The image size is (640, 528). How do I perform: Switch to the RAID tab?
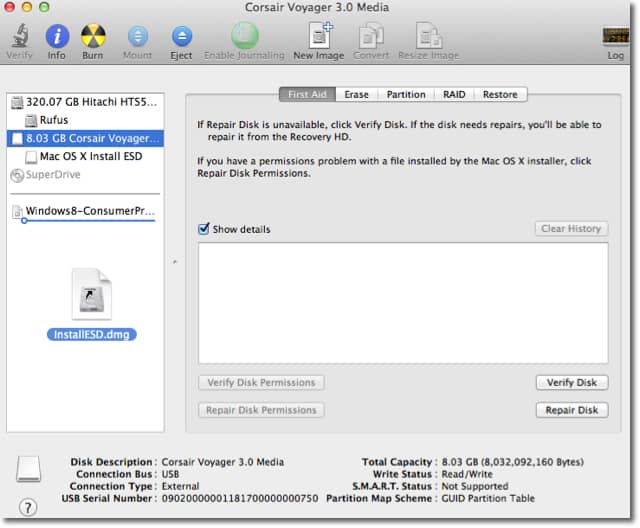pyautogui.click(x=454, y=94)
